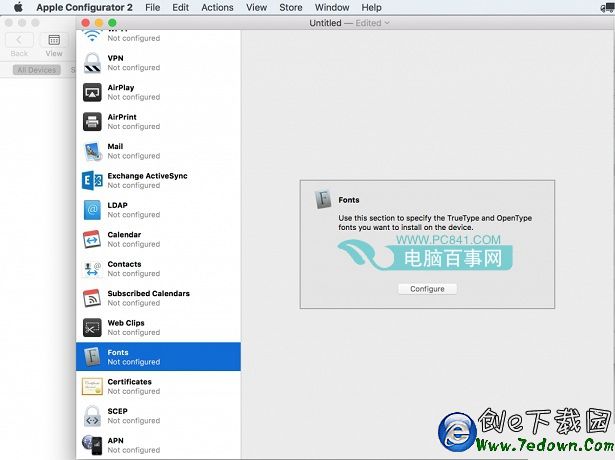The height and width of the screenshot is (460, 615).
Task: Expand the Untitled — Edited title dropdown
Action: pos(387,23)
